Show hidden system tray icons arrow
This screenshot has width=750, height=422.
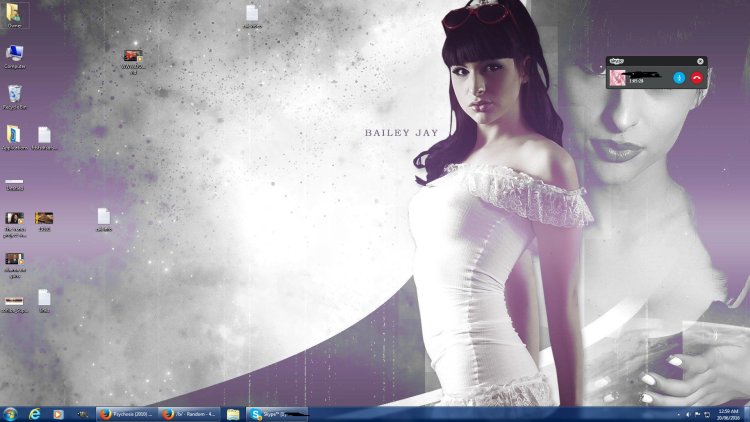(678, 415)
